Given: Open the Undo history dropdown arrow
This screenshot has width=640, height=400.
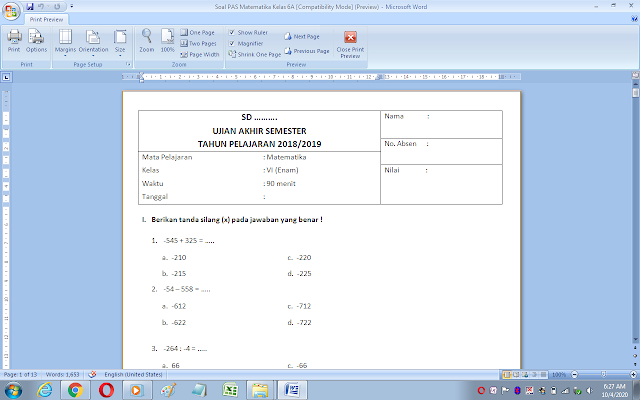Looking at the screenshot, I should coord(48,7).
